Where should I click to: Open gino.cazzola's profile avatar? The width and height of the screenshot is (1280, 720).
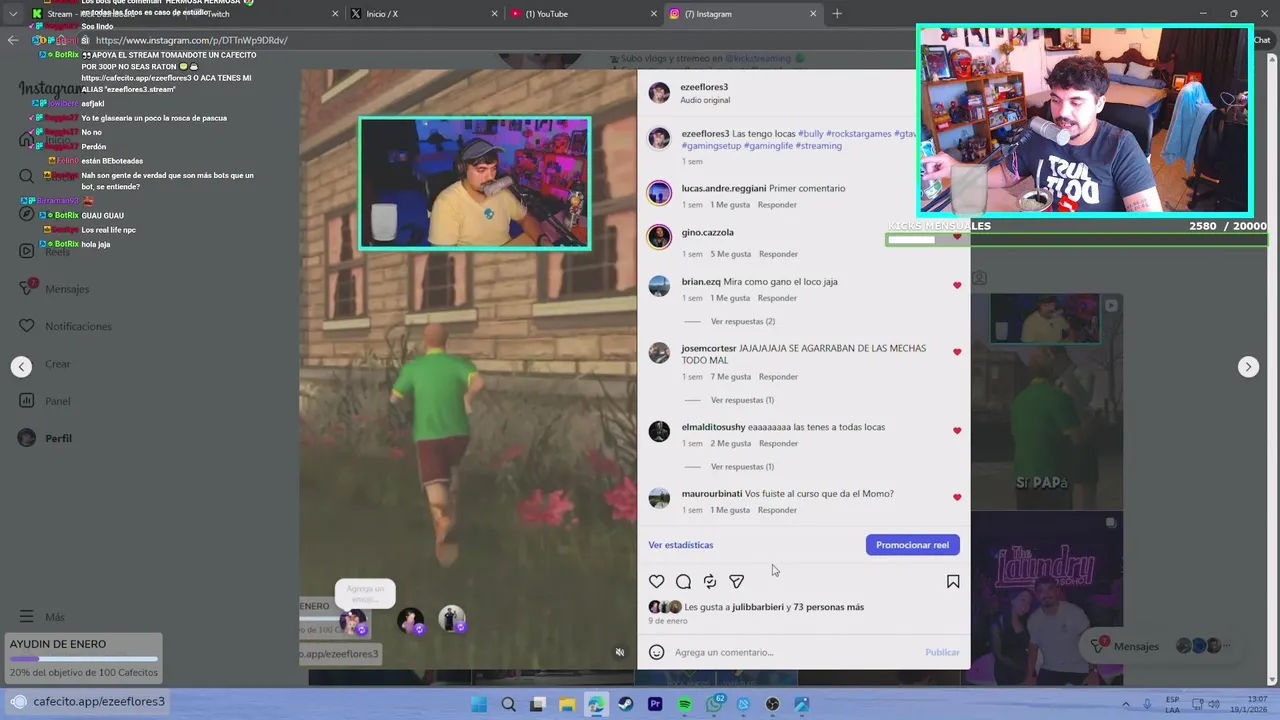(659, 237)
